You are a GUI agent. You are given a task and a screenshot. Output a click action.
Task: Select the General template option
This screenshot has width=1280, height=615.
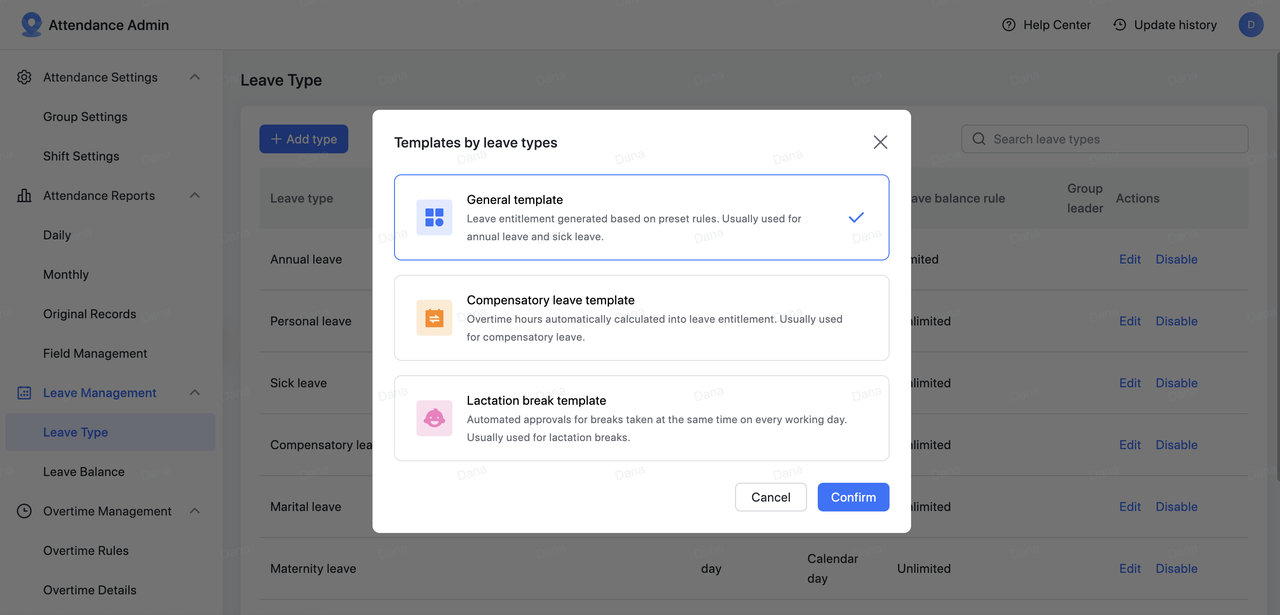click(641, 218)
